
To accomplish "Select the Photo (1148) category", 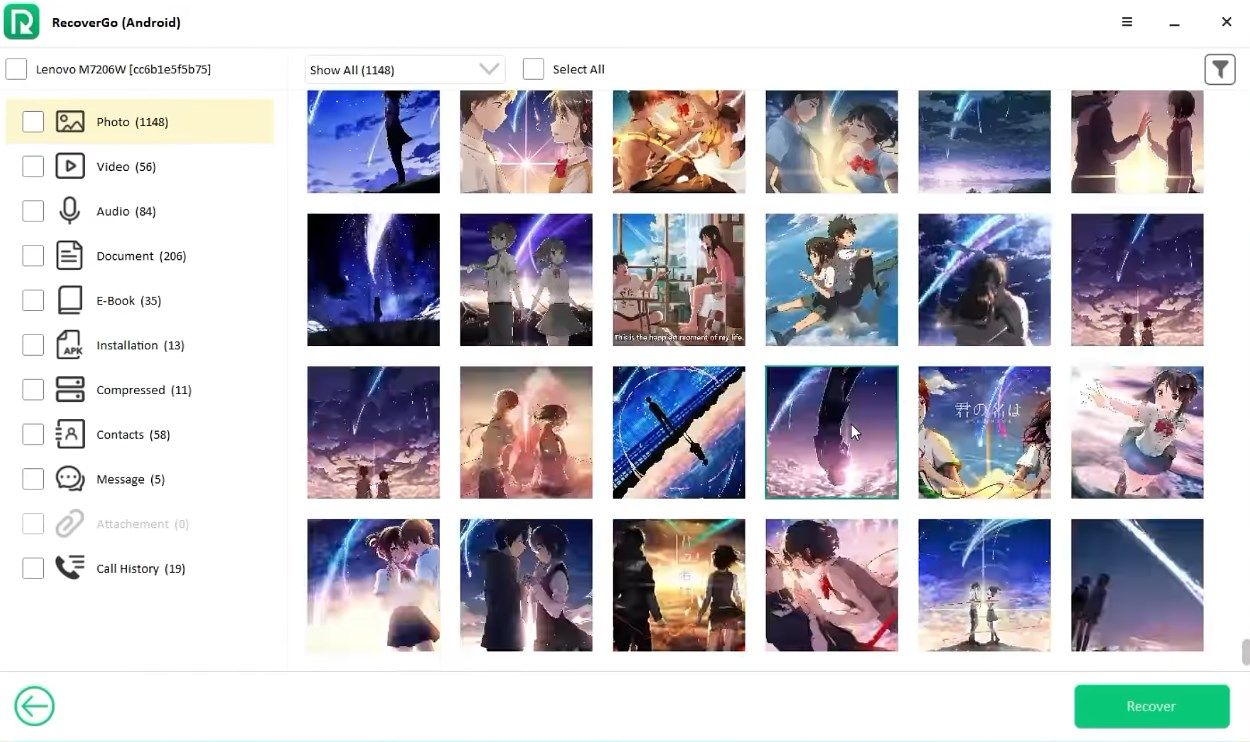I will [x=140, y=122].
